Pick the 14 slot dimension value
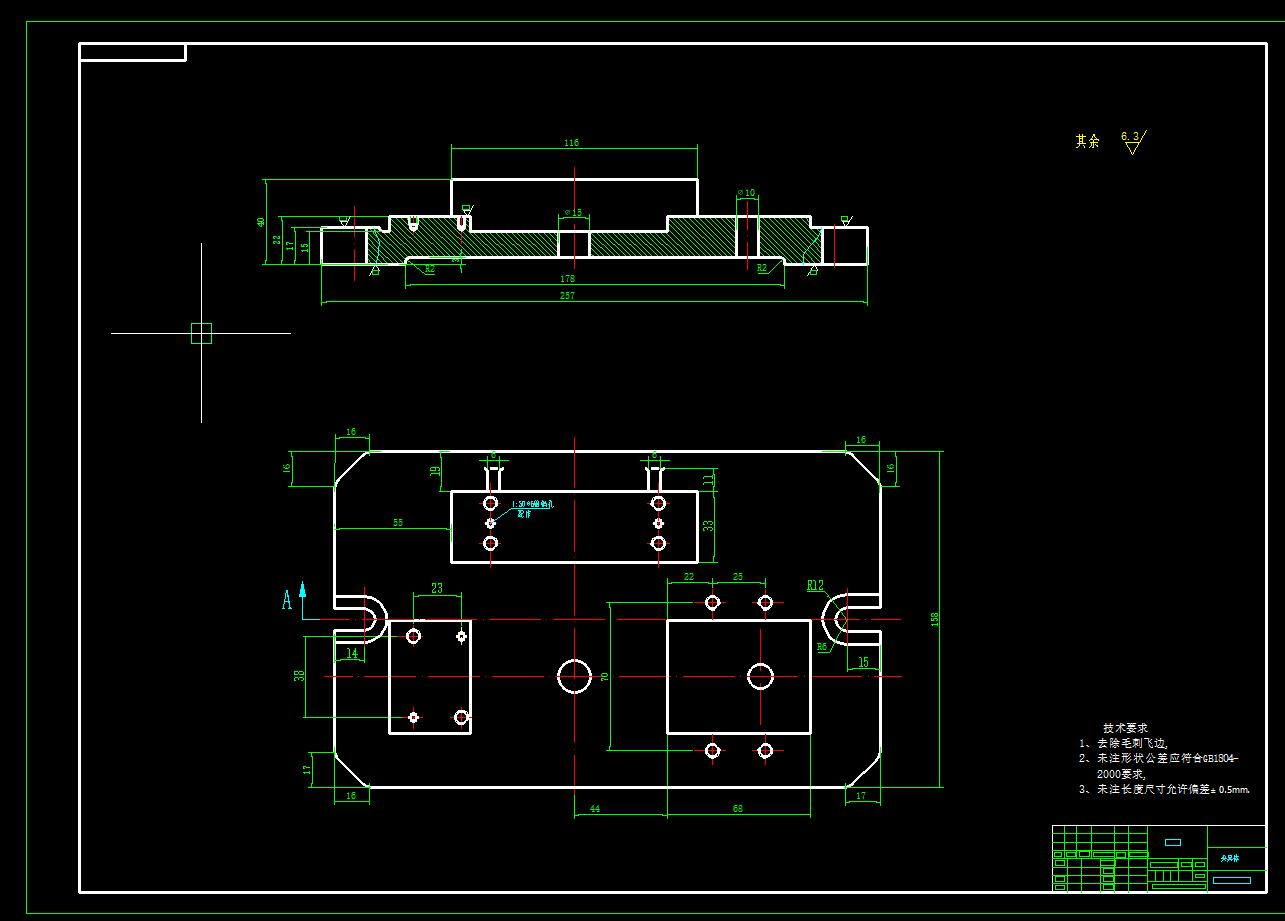 tap(352, 653)
